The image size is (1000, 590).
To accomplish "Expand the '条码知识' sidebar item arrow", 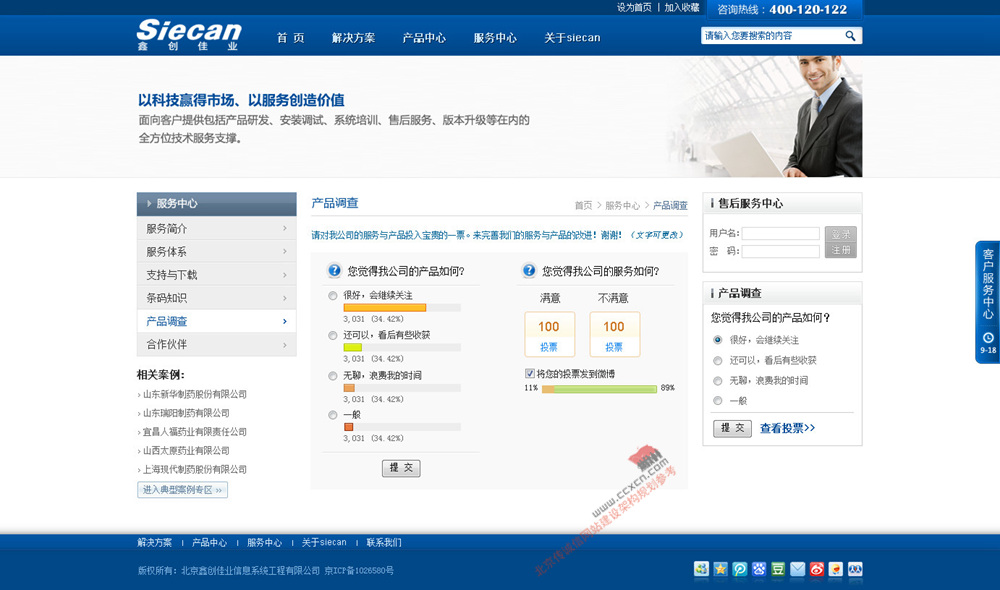I will (285, 298).
